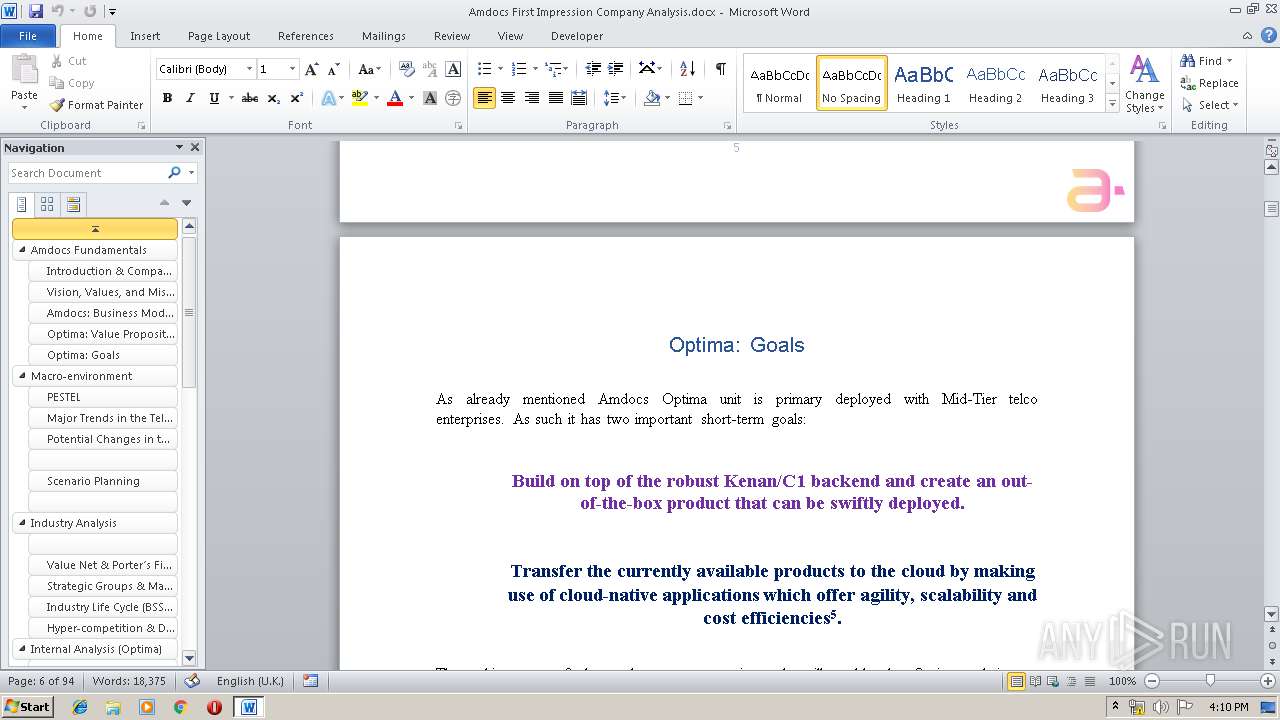Toggle Bold formatting
The width and height of the screenshot is (1280, 720).
[167, 98]
